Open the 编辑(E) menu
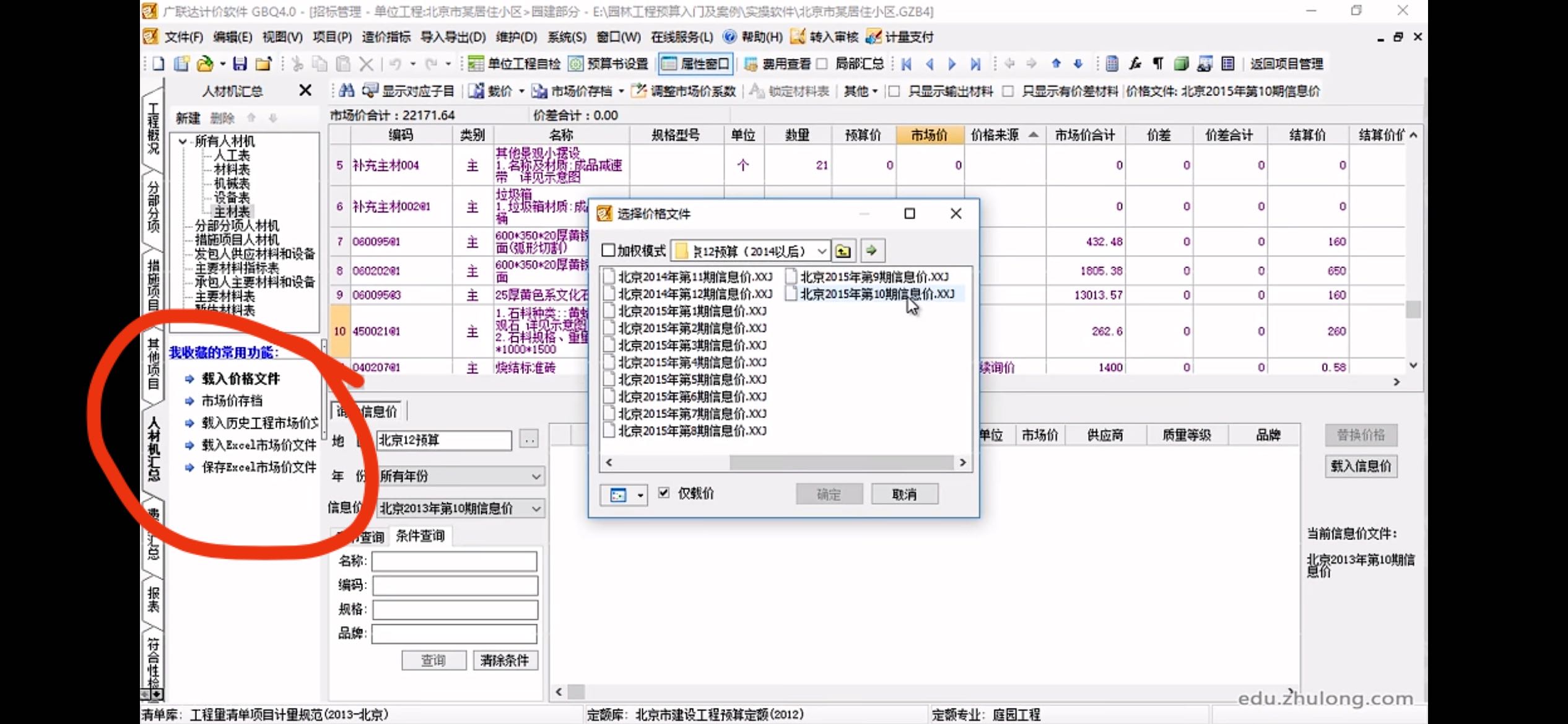The width and height of the screenshot is (1568, 724). click(232, 37)
